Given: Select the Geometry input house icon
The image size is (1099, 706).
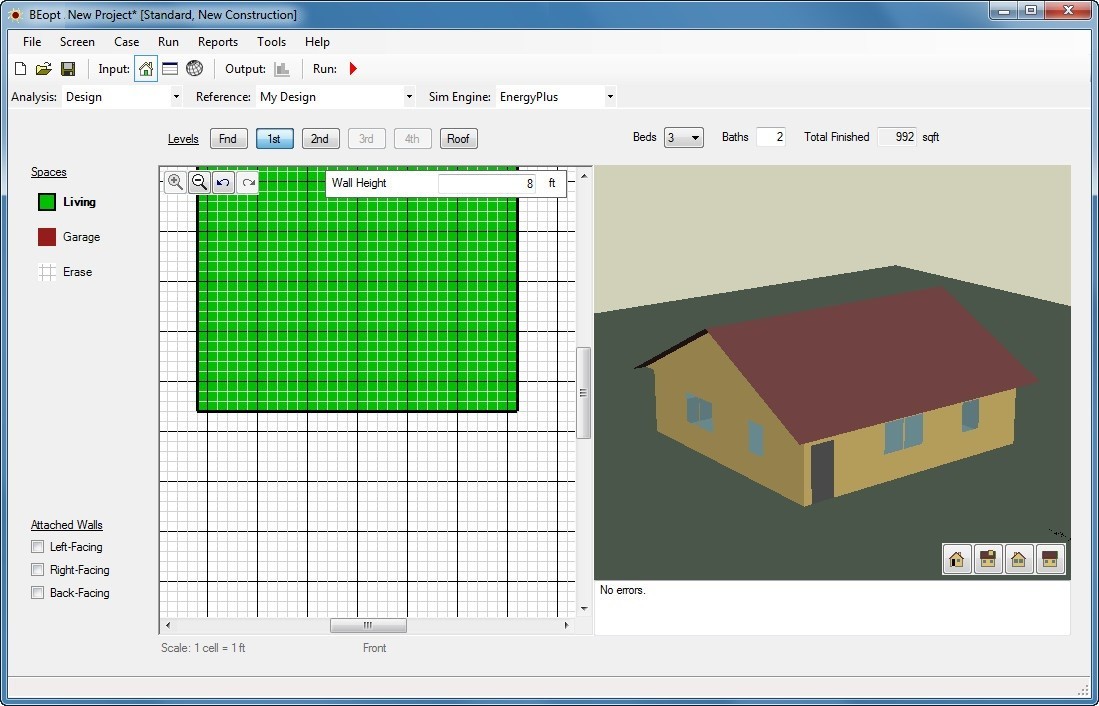Looking at the screenshot, I should 146,69.
